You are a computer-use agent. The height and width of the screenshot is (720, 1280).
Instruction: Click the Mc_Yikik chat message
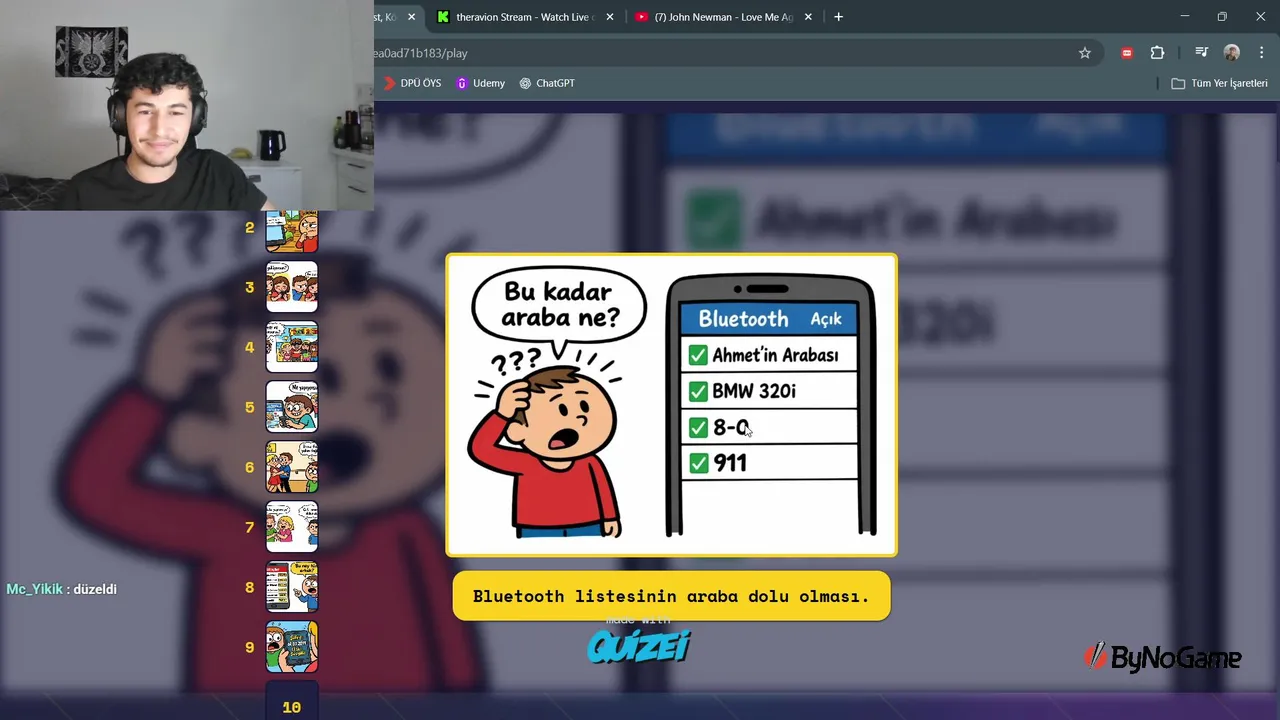[x=62, y=589]
